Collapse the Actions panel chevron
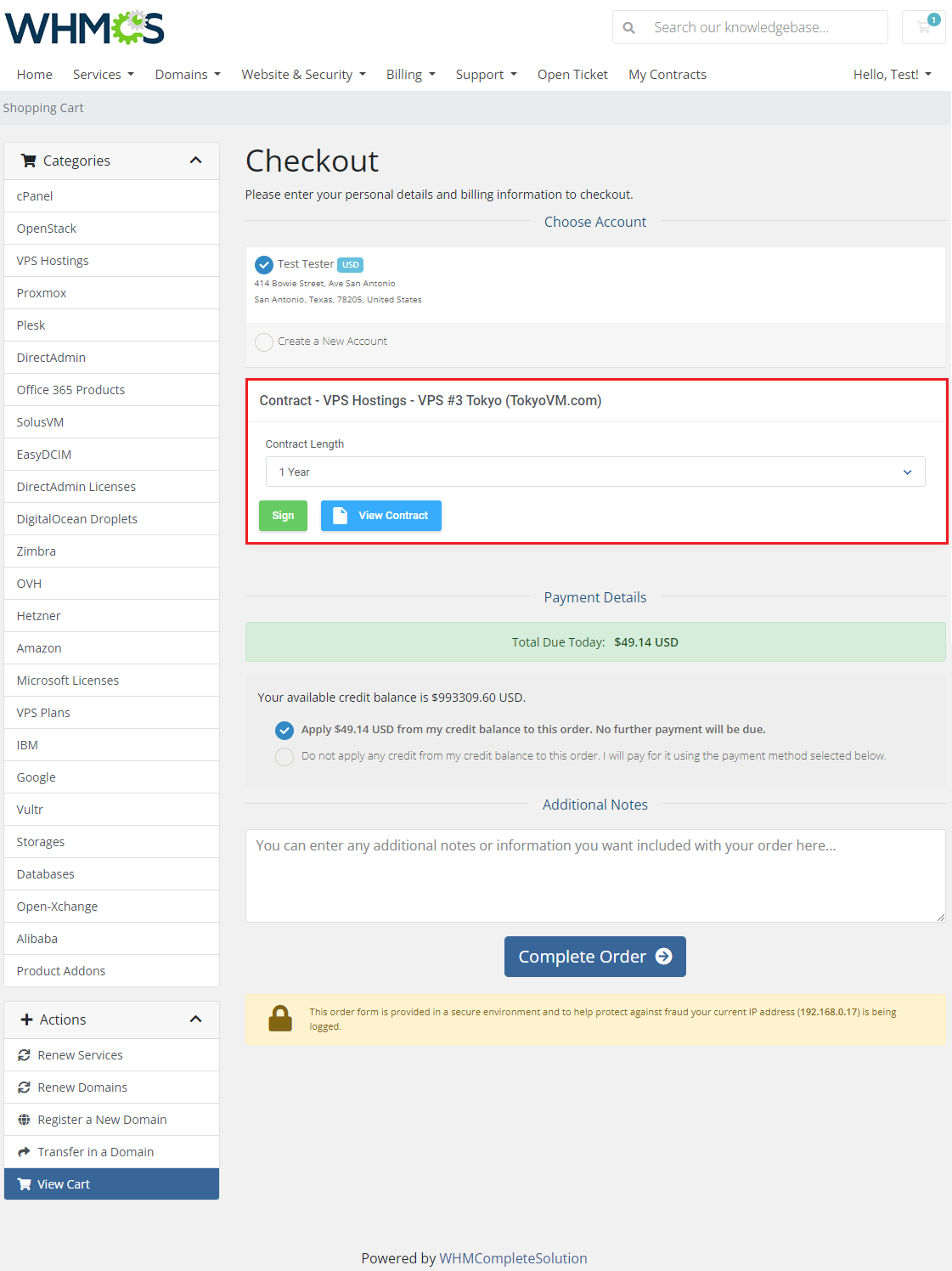Image resolution: width=952 pixels, height=1271 pixels. coord(196,1020)
